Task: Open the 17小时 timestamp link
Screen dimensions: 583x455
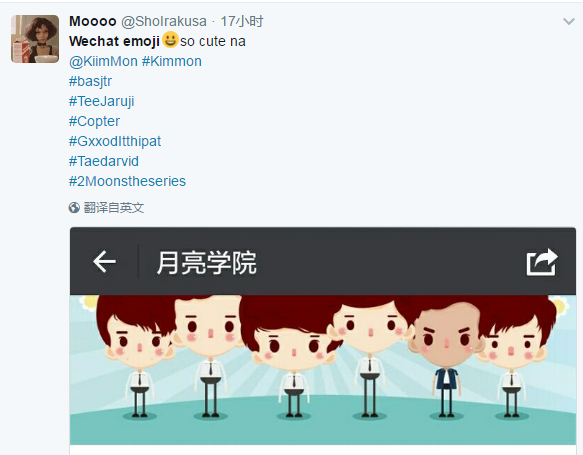Action: (x=242, y=22)
